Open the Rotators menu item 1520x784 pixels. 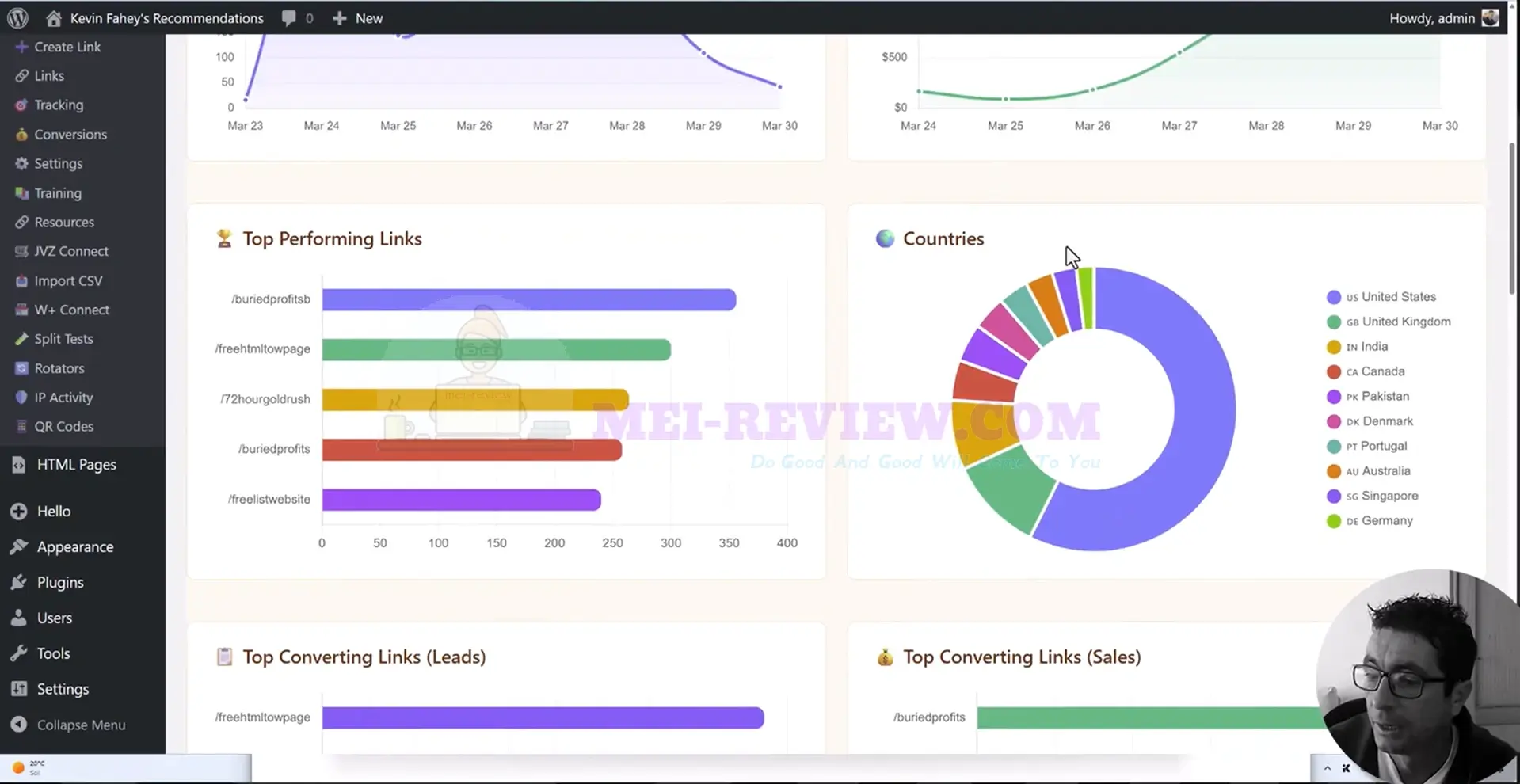click(x=59, y=368)
